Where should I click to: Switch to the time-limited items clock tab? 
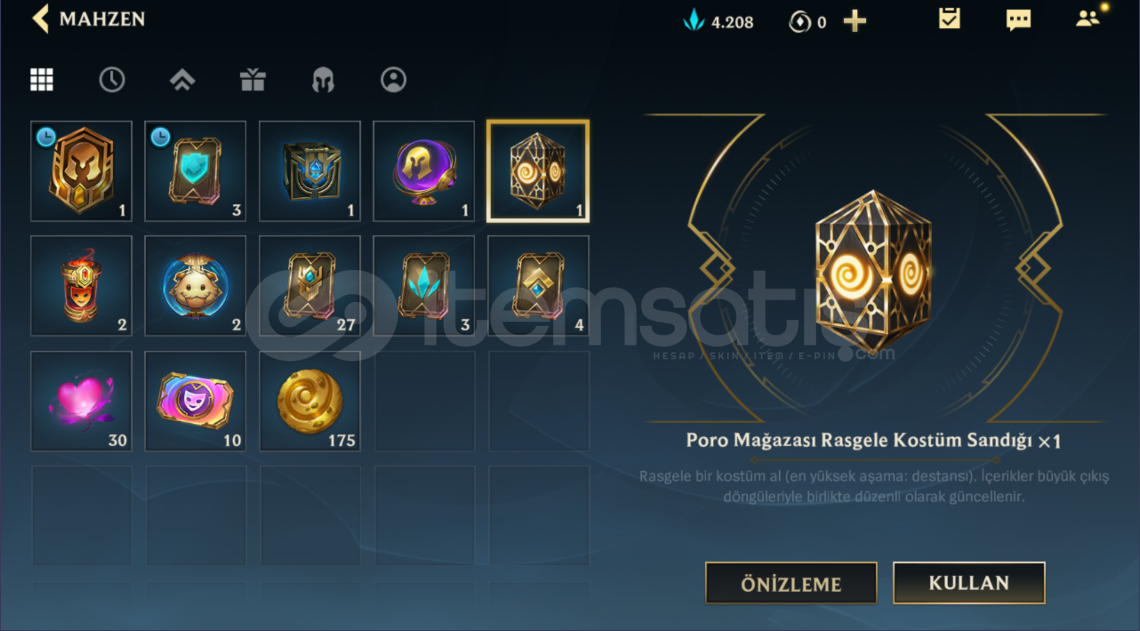pos(112,79)
